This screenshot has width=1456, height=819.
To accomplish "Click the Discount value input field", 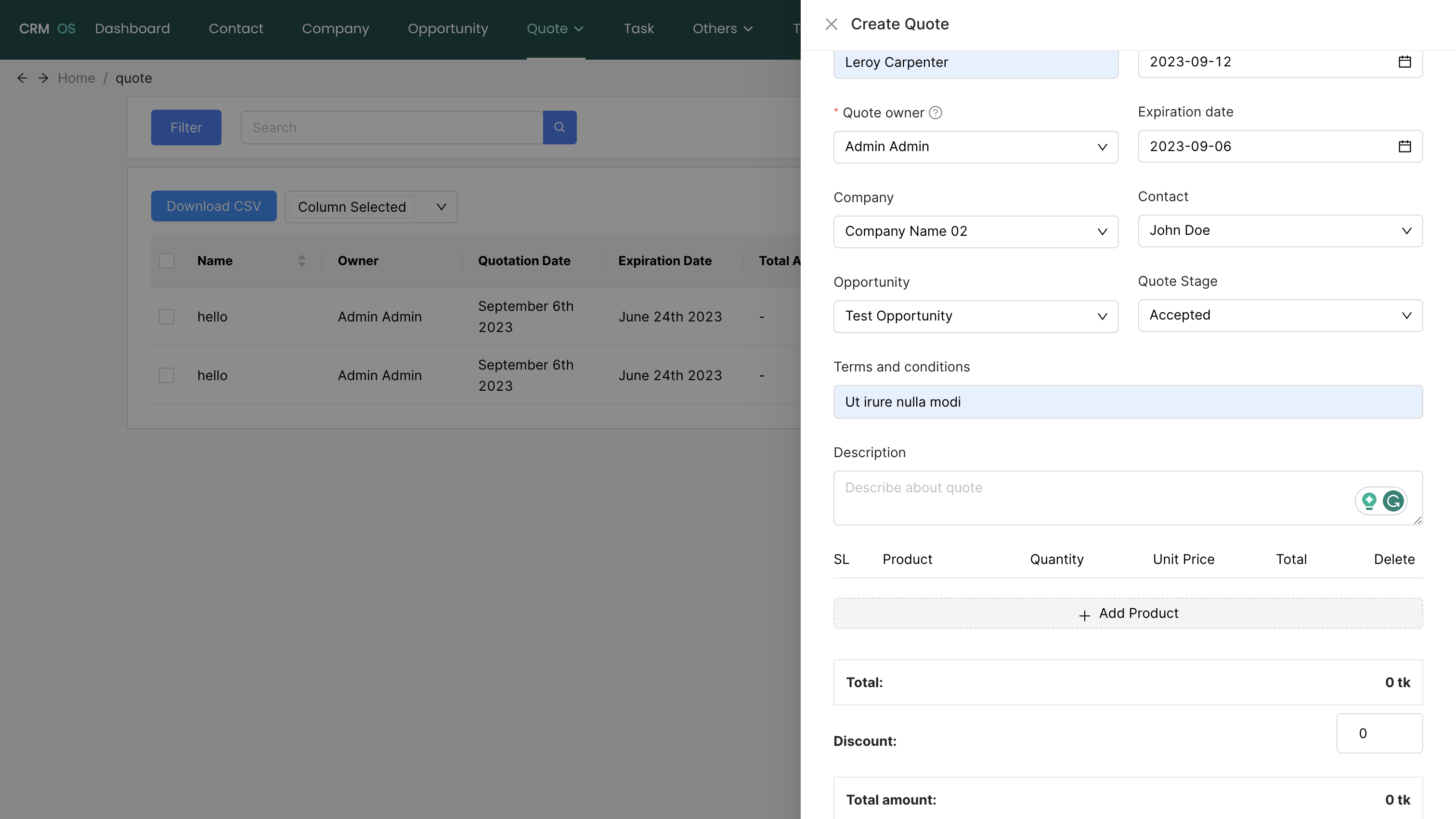I will (x=1379, y=733).
